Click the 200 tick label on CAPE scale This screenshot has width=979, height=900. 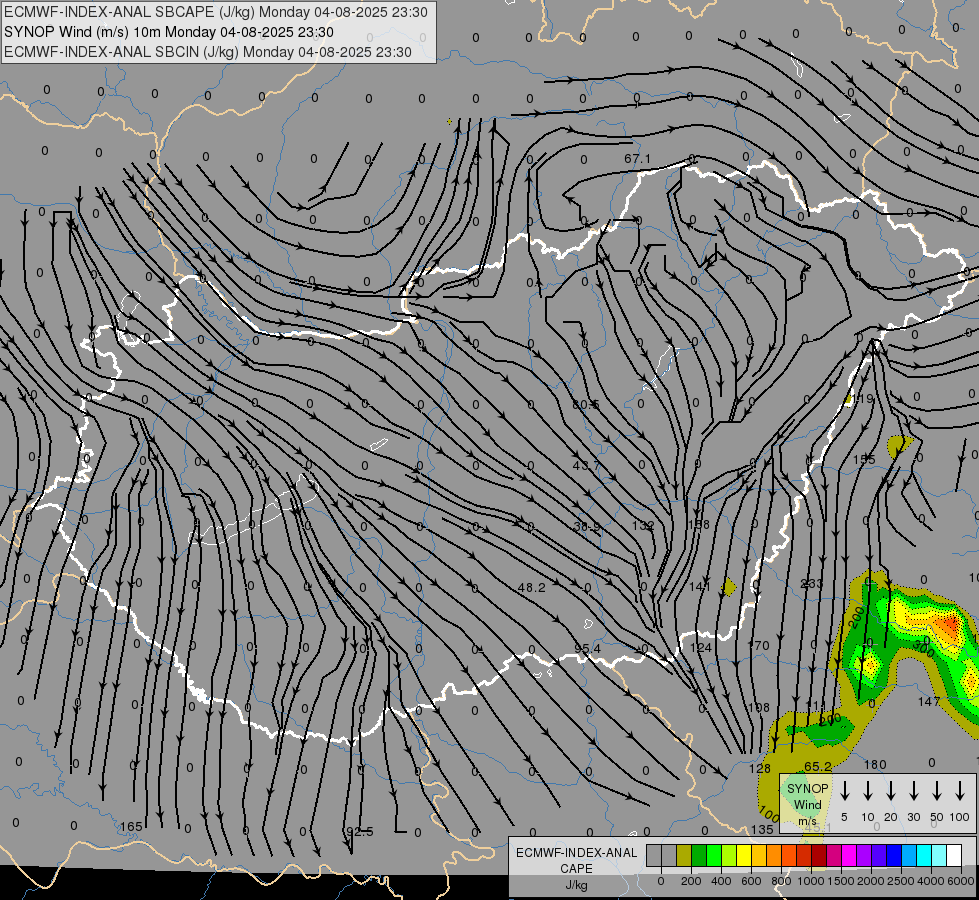[x=691, y=881]
